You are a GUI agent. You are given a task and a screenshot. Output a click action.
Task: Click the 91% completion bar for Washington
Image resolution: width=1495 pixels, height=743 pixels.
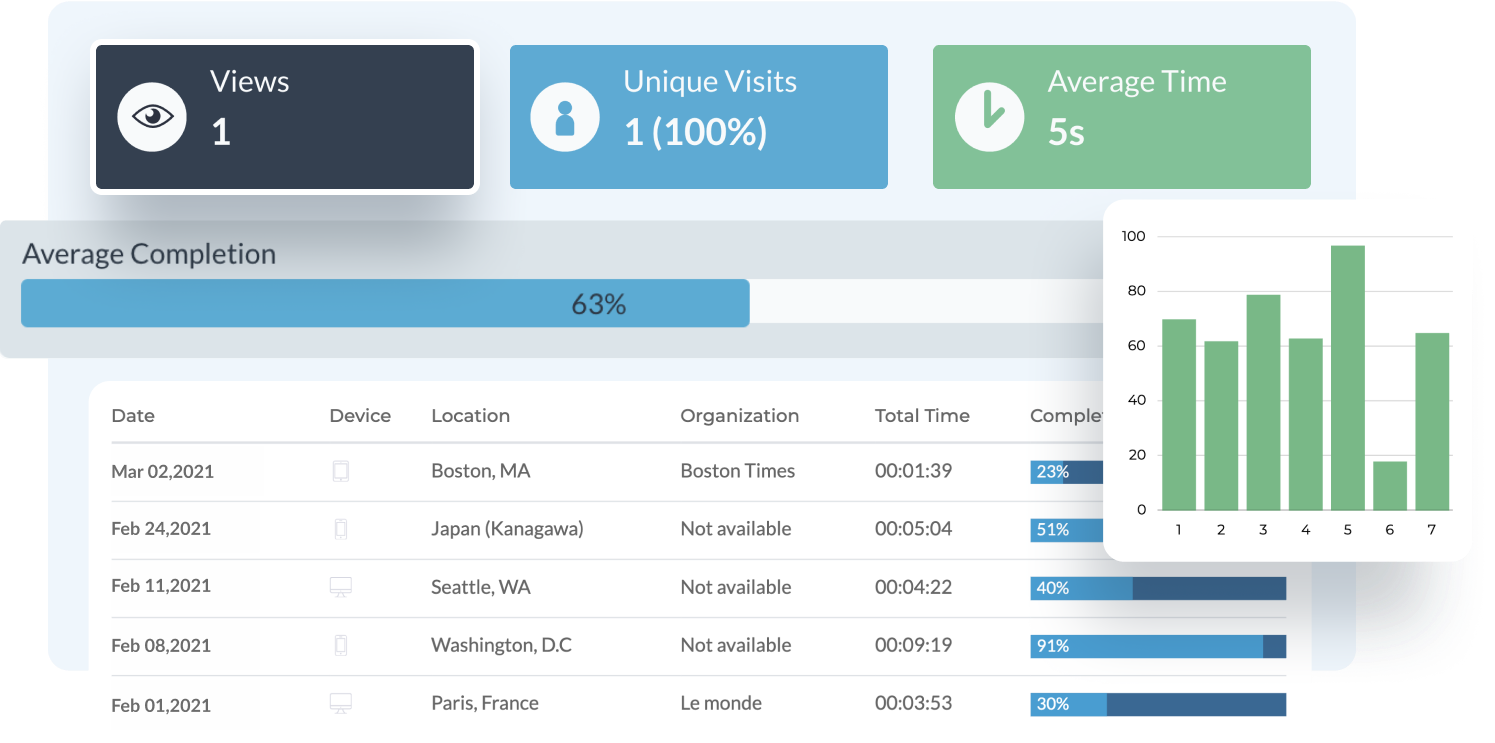[x=1158, y=646]
